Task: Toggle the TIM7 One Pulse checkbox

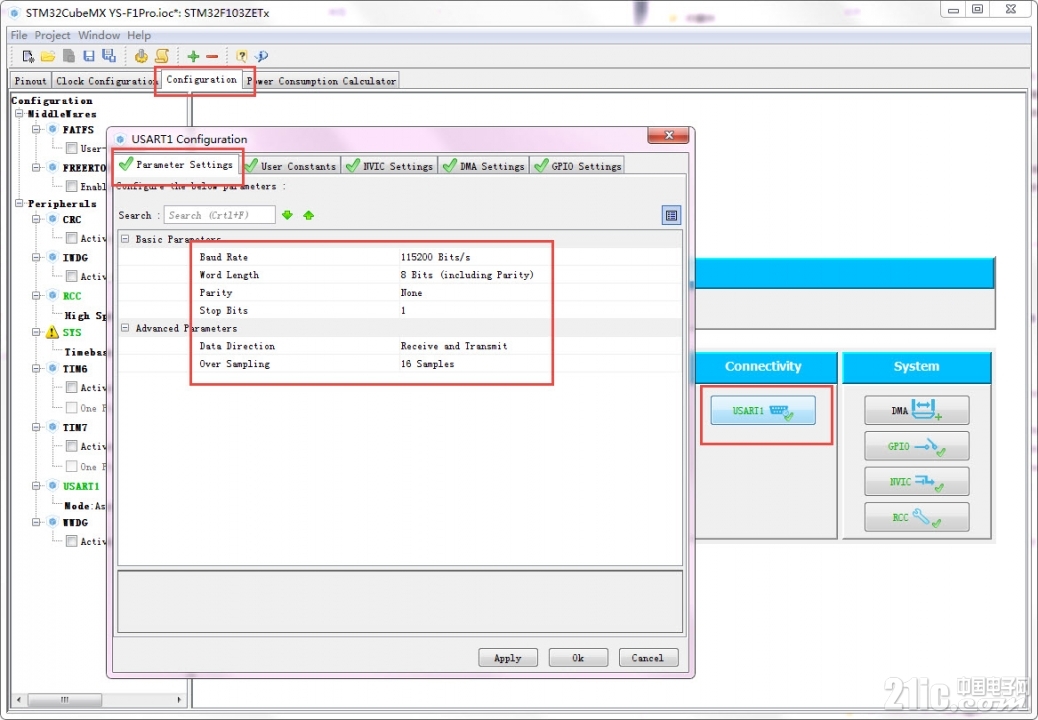Action: (71, 467)
